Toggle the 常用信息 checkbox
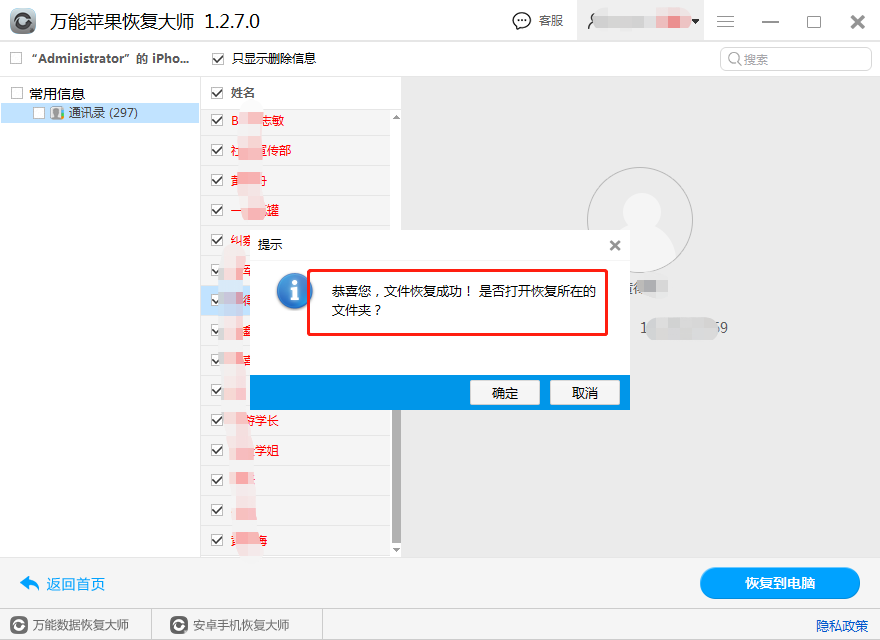 coord(17,93)
